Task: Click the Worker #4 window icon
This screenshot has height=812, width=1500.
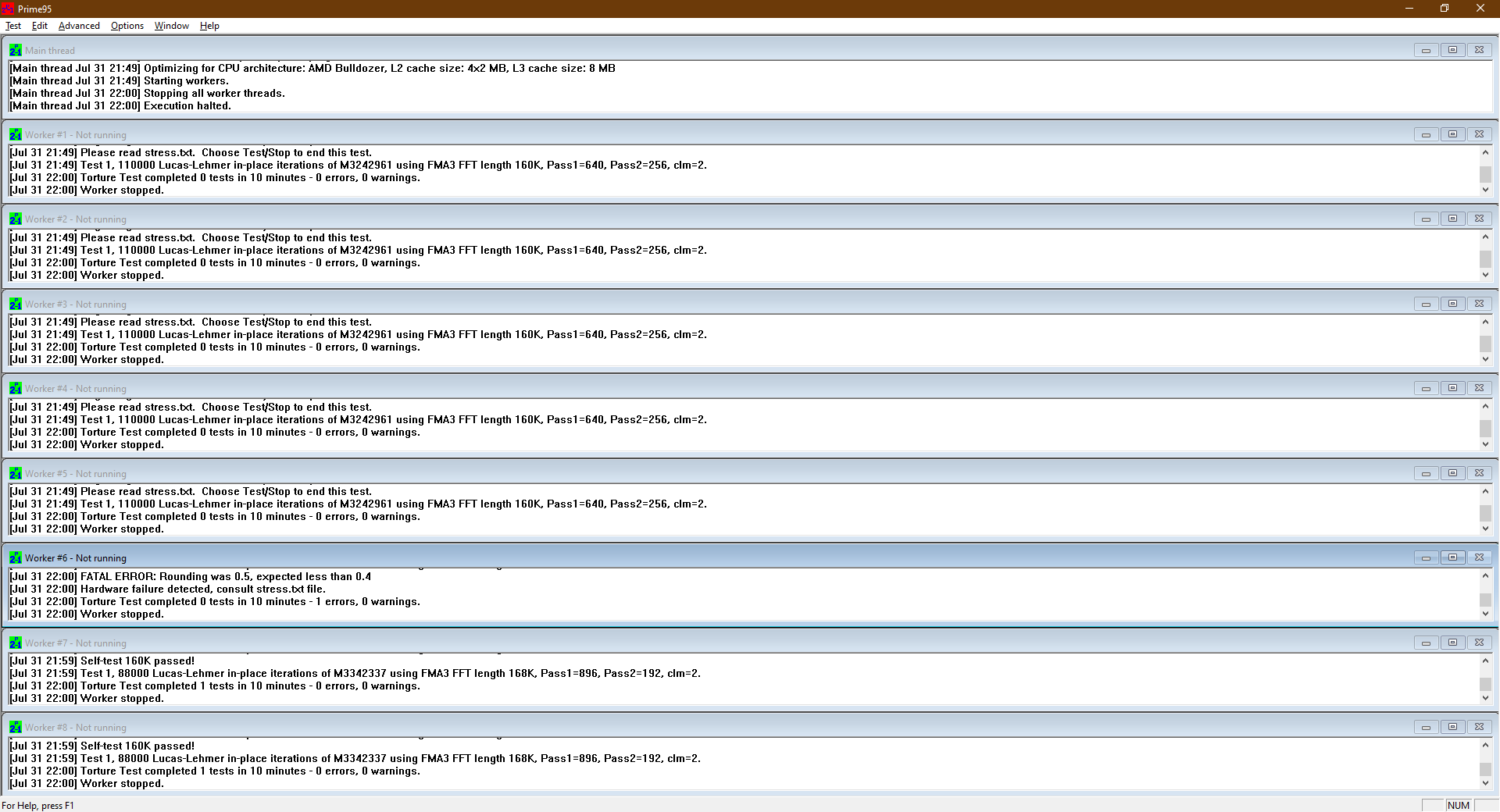Action: (x=16, y=388)
